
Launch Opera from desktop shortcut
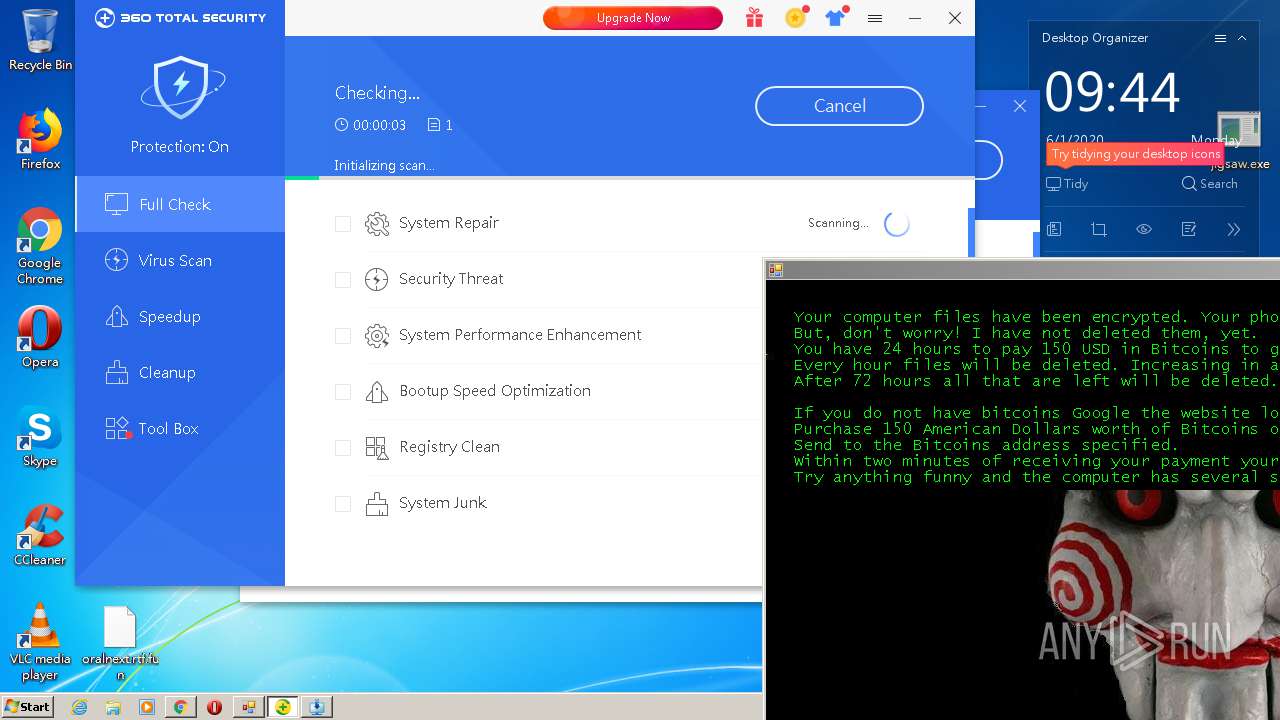click(40, 337)
